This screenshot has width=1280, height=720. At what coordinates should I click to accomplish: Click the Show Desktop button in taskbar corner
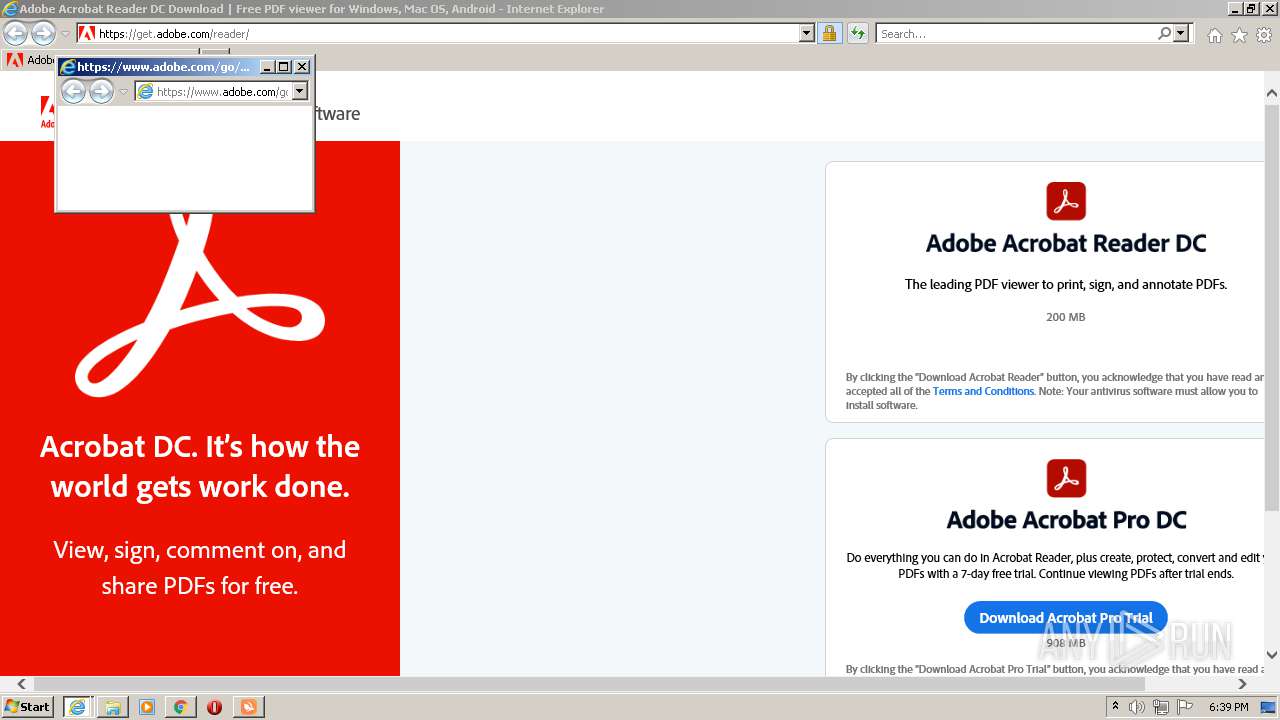point(1270,707)
